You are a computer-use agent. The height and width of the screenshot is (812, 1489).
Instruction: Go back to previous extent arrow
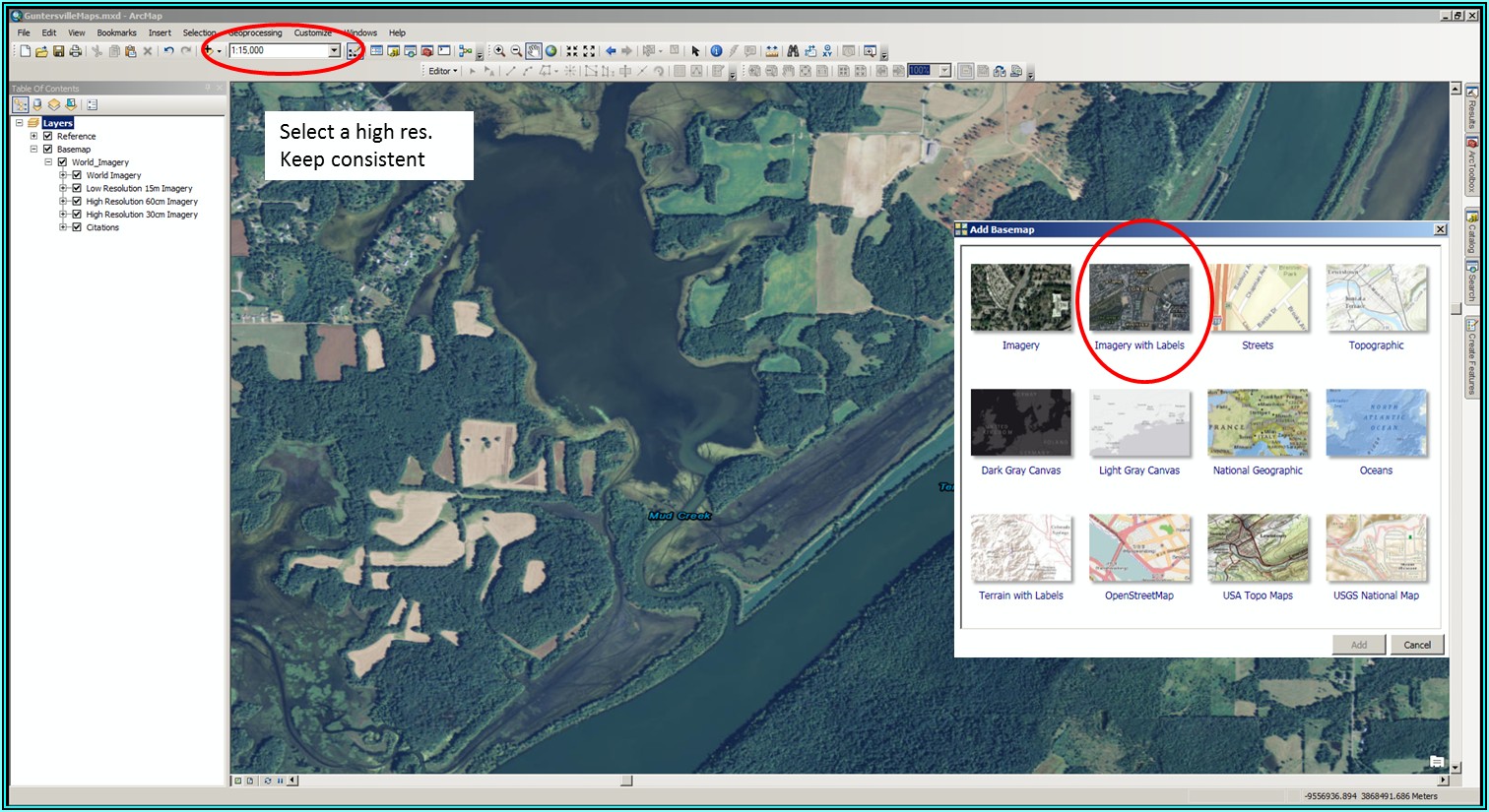[611, 51]
